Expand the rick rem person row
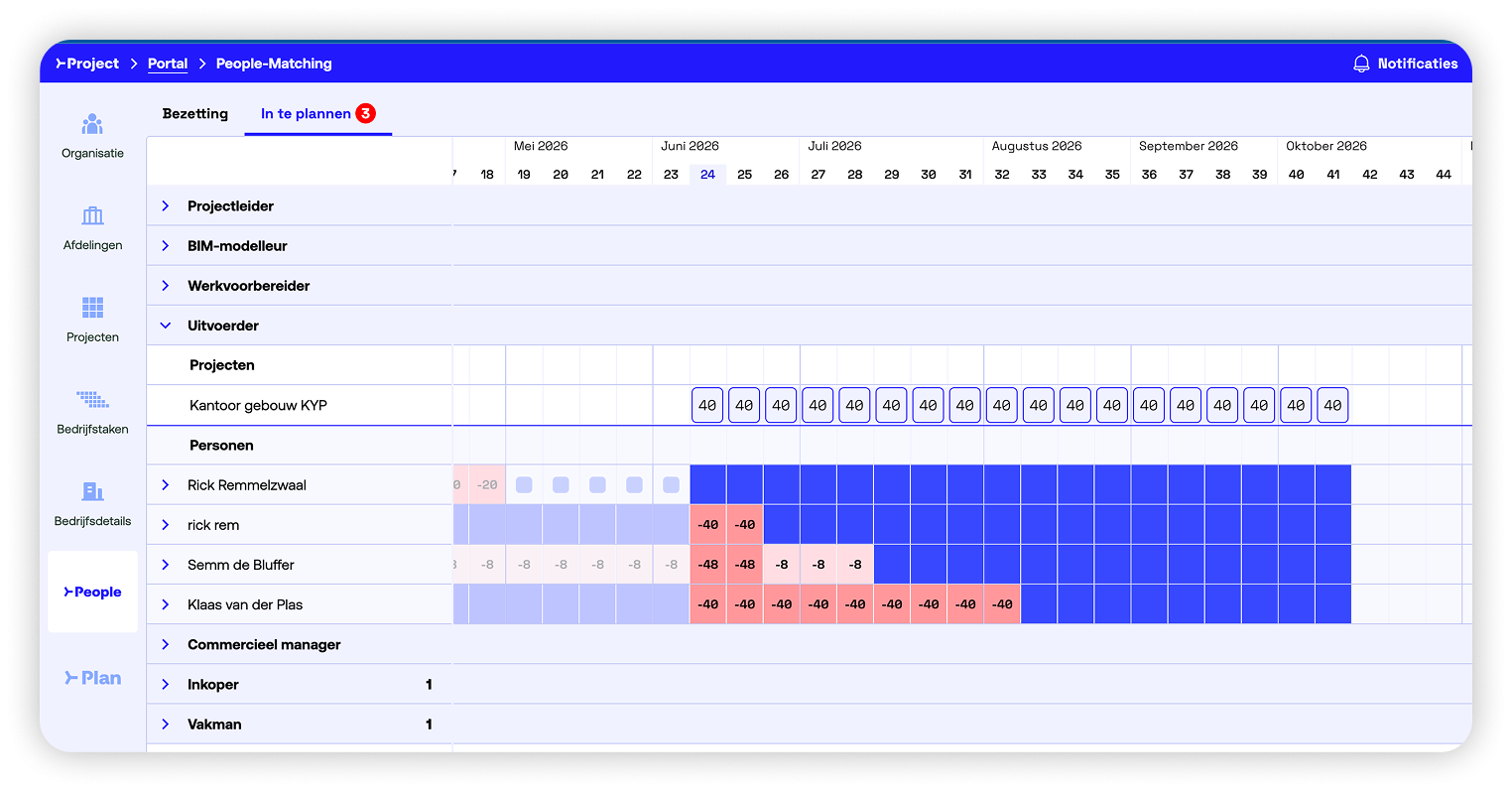The image size is (1512, 792). click(166, 525)
